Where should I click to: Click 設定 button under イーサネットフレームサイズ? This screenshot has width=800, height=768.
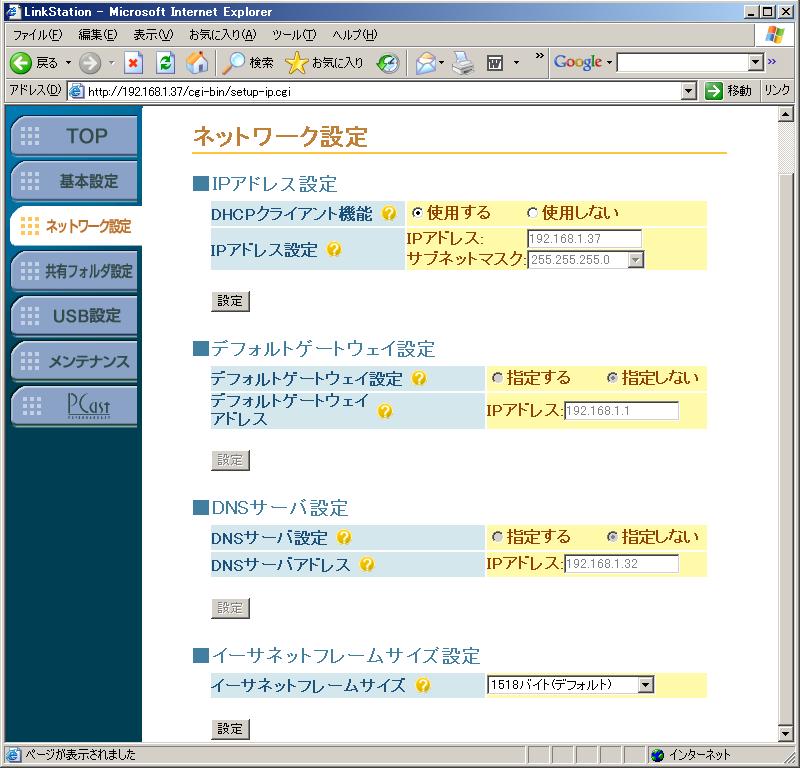coord(230,729)
